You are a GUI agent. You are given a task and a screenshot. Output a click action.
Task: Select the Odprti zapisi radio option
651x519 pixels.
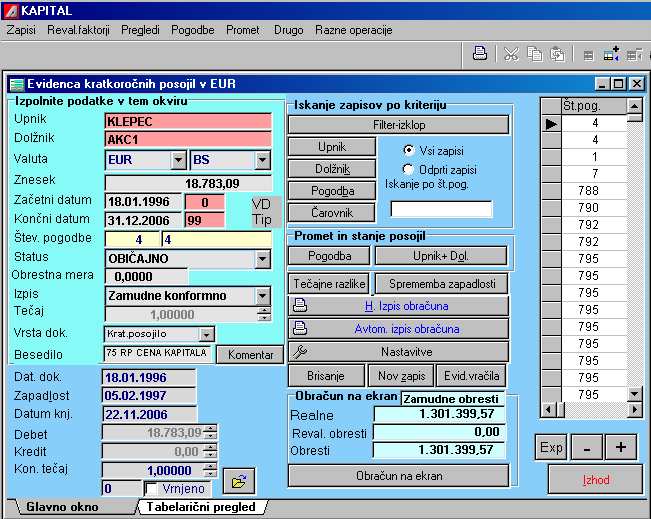click(408, 170)
